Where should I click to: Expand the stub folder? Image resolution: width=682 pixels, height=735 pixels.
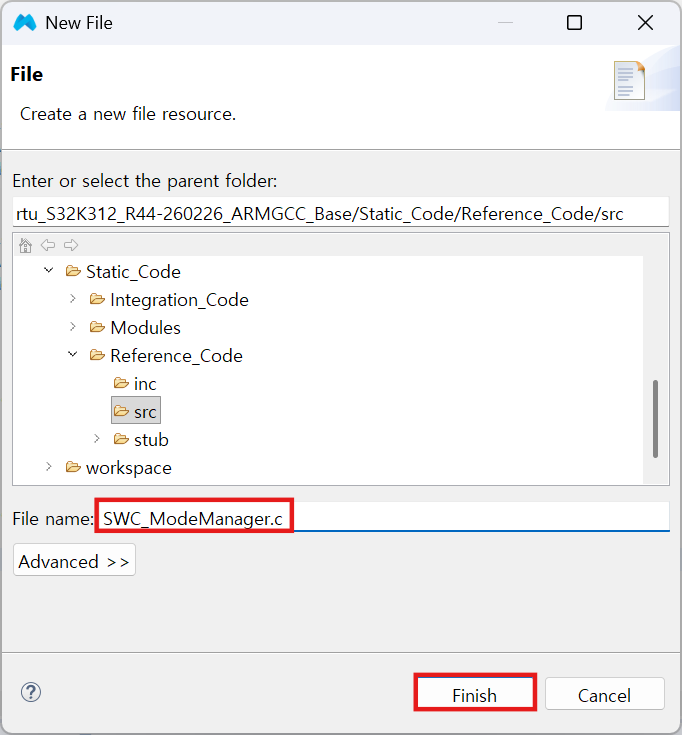tap(97, 439)
